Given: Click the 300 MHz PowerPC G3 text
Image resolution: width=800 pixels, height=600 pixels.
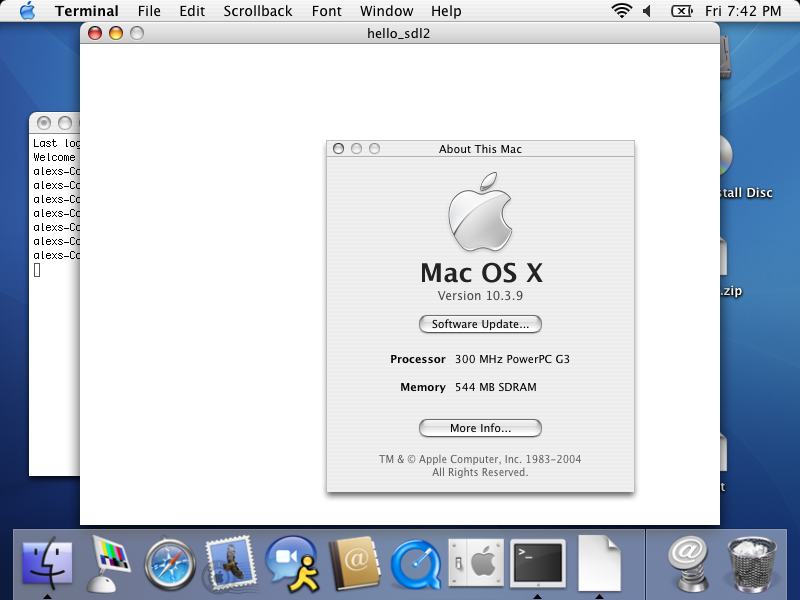Looking at the screenshot, I should point(512,359).
